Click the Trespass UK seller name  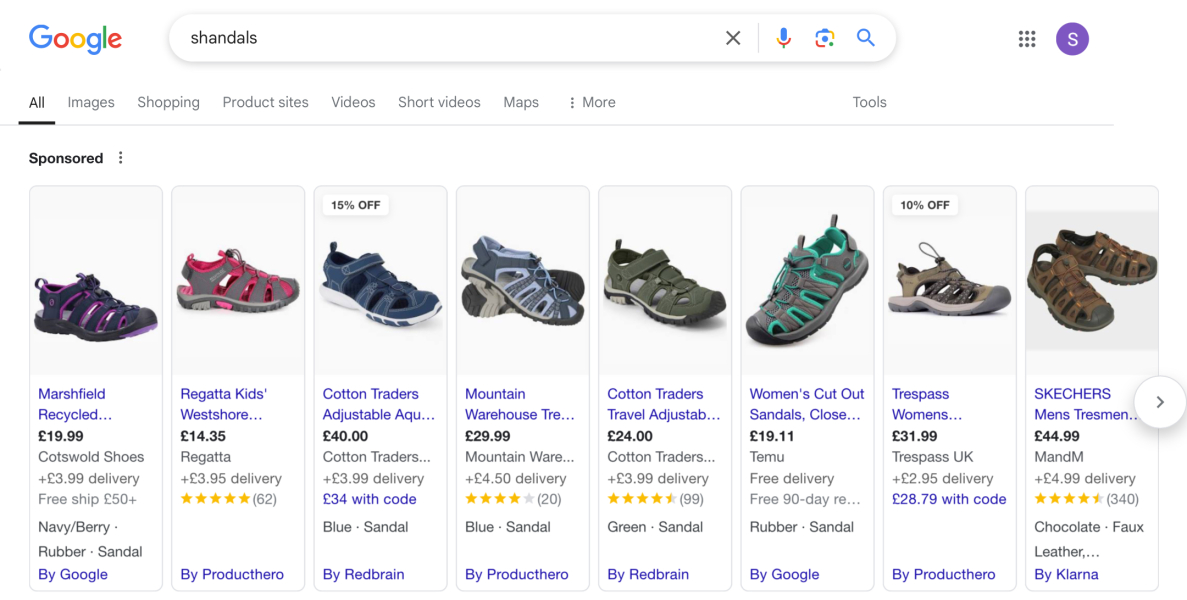tap(933, 457)
